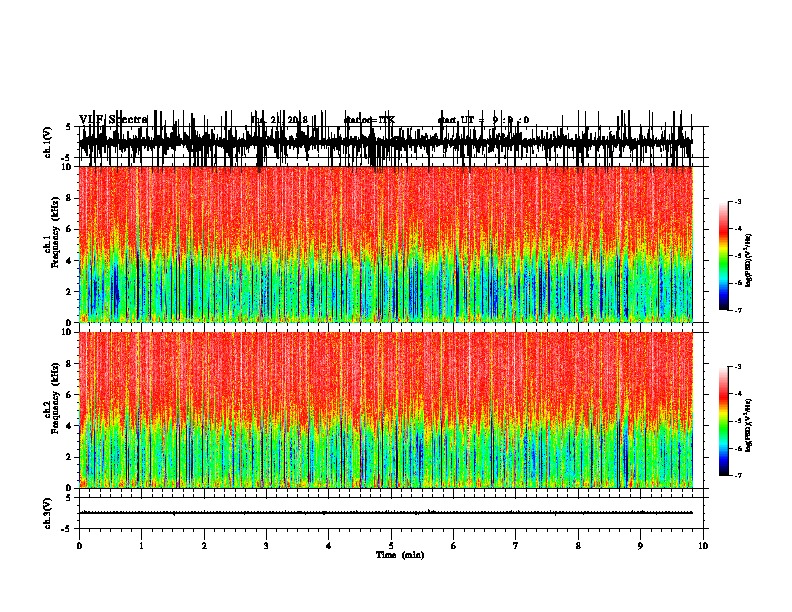The width and height of the screenshot is (792, 612).
Task: Click the 8 minute tick label on time axis
Action: pyautogui.click(x=578, y=546)
